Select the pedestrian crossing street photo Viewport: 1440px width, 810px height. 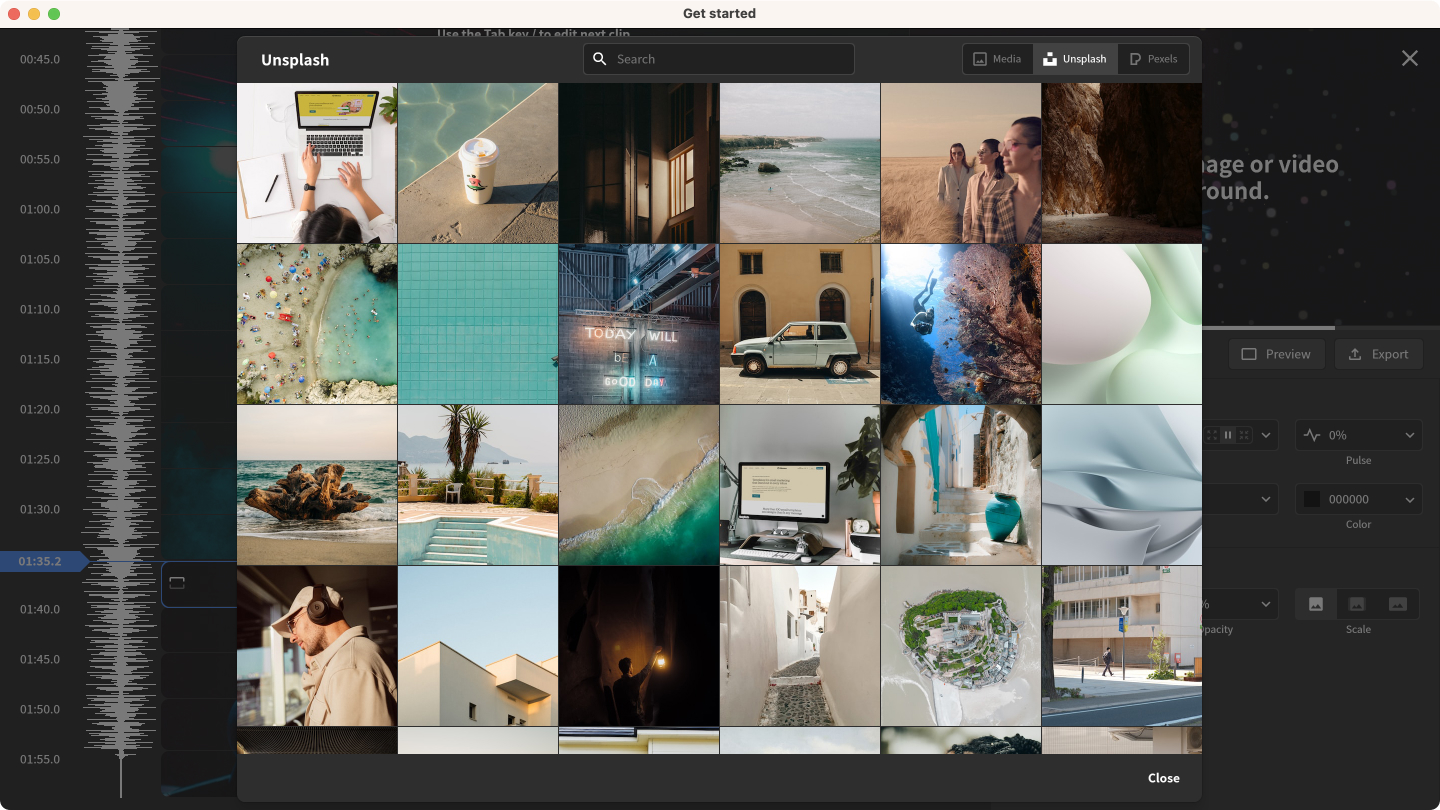1122,646
